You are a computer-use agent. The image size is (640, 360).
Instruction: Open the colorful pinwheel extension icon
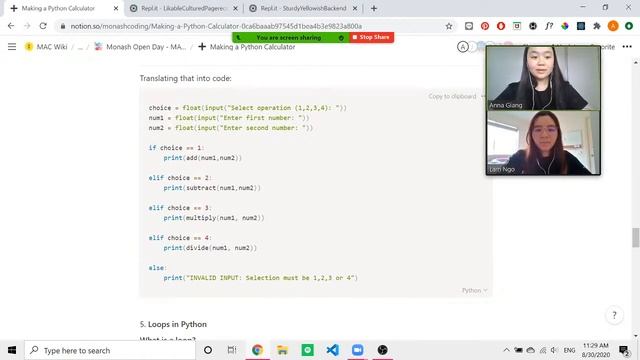[x=564, y=26]
